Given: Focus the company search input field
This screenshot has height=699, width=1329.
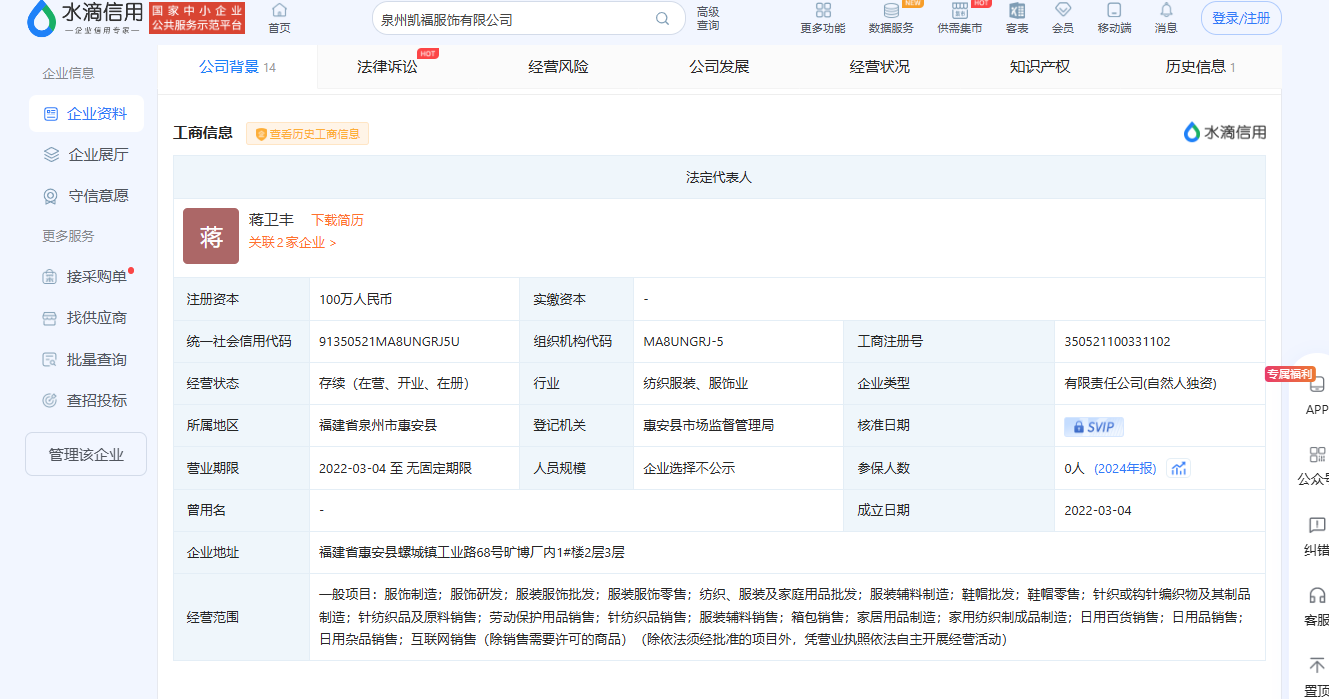Looking at the screenshot, I should coord(512,19).
